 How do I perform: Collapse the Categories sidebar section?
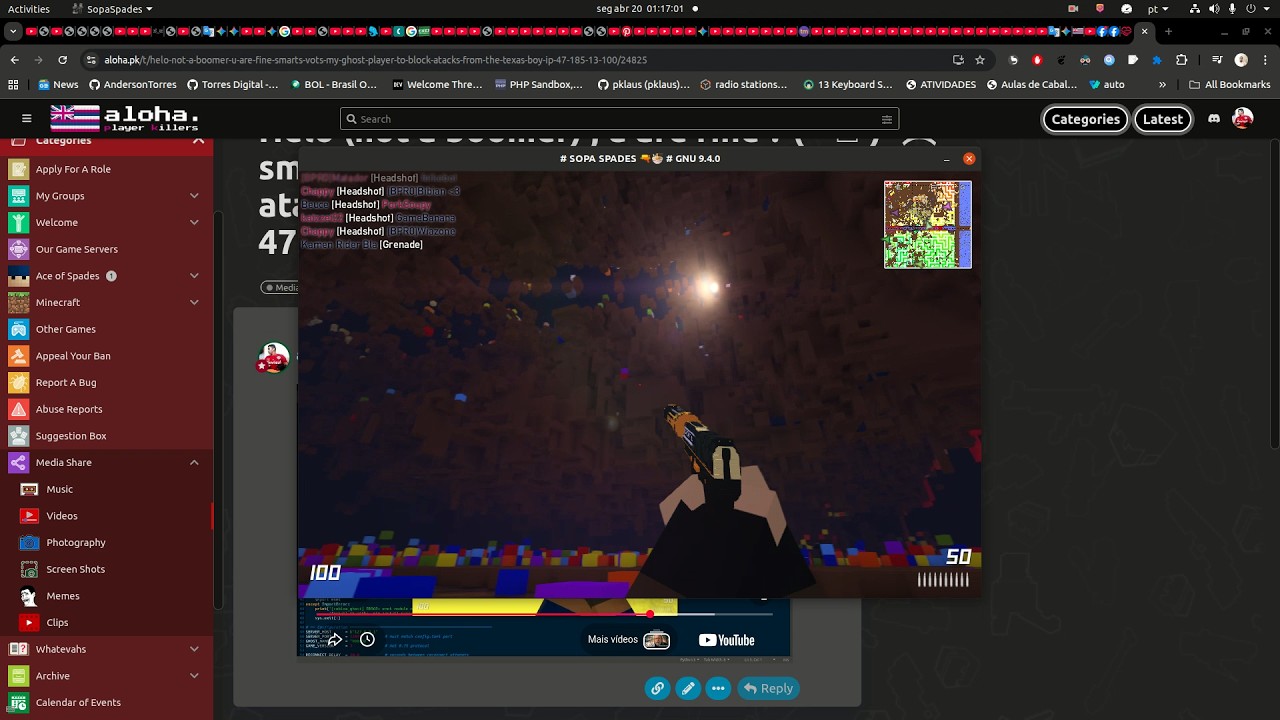198,141
